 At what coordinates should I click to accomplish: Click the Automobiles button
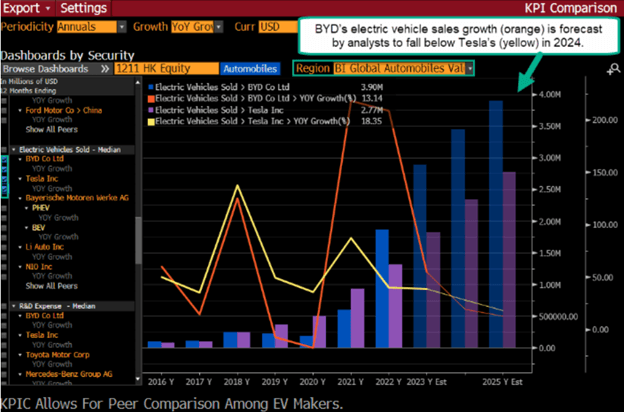tap(250, 69)
